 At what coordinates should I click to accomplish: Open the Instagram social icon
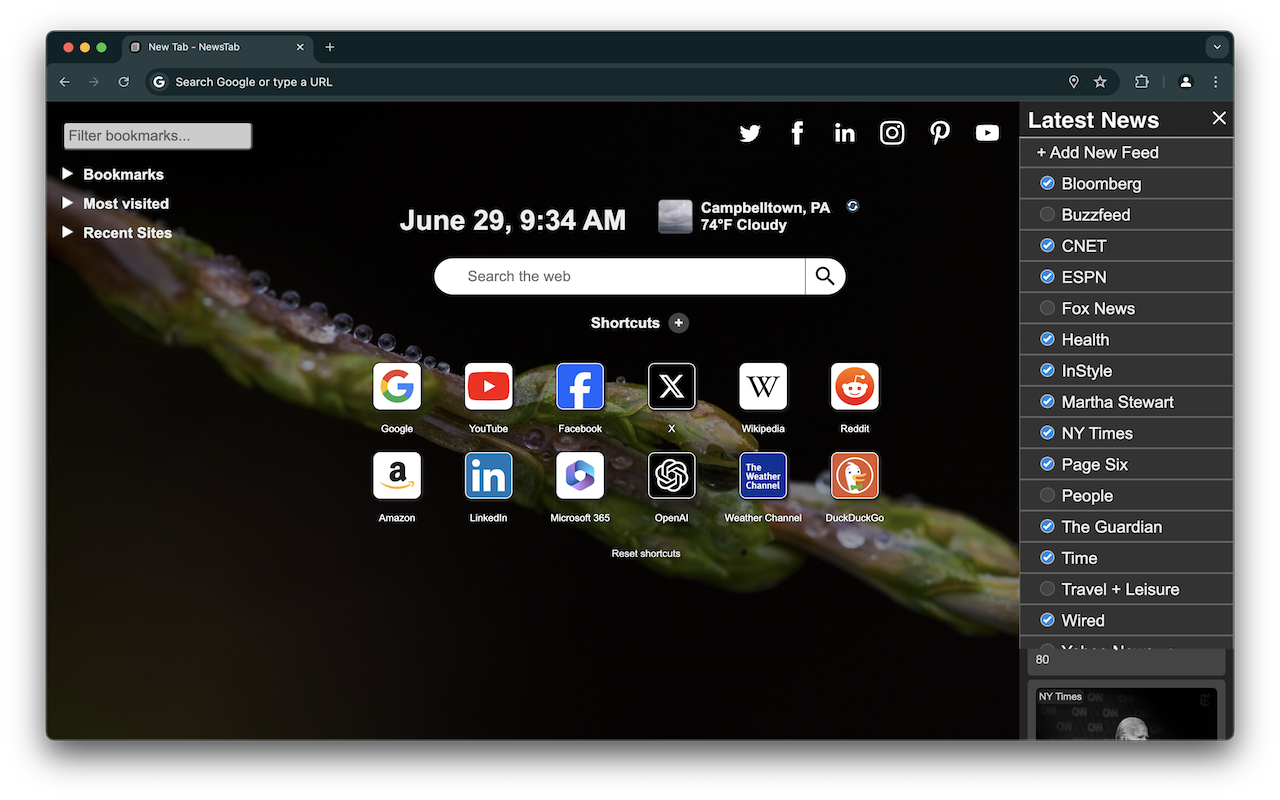[892, 133]
